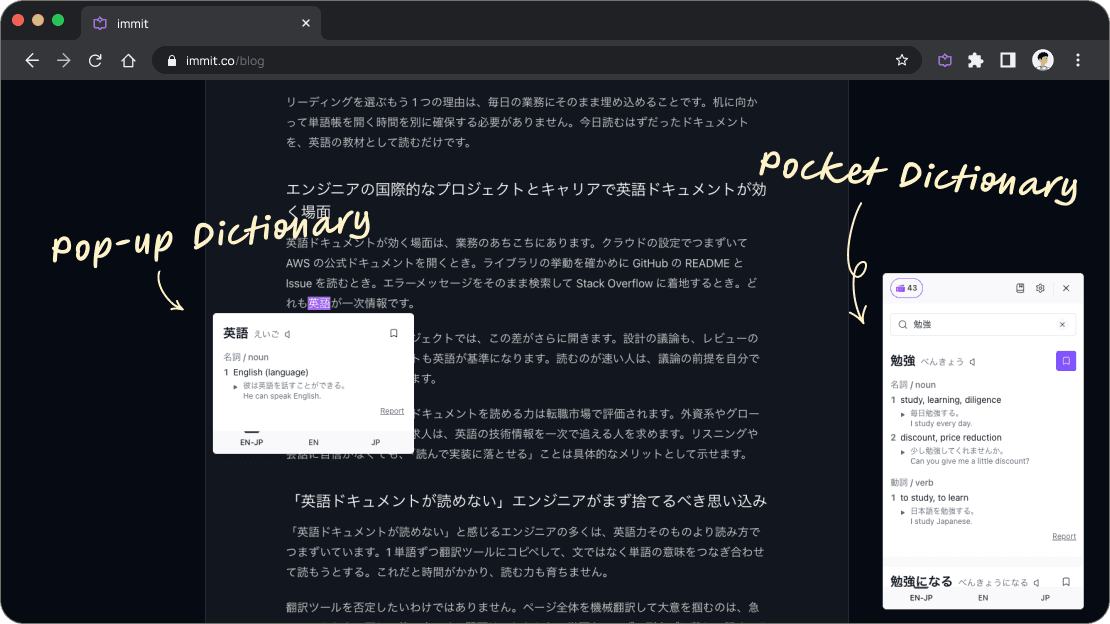Select JP tab in Pocket Dictionary
Viewport: 1110px width, 624px height.
(x=1045, y=598)
